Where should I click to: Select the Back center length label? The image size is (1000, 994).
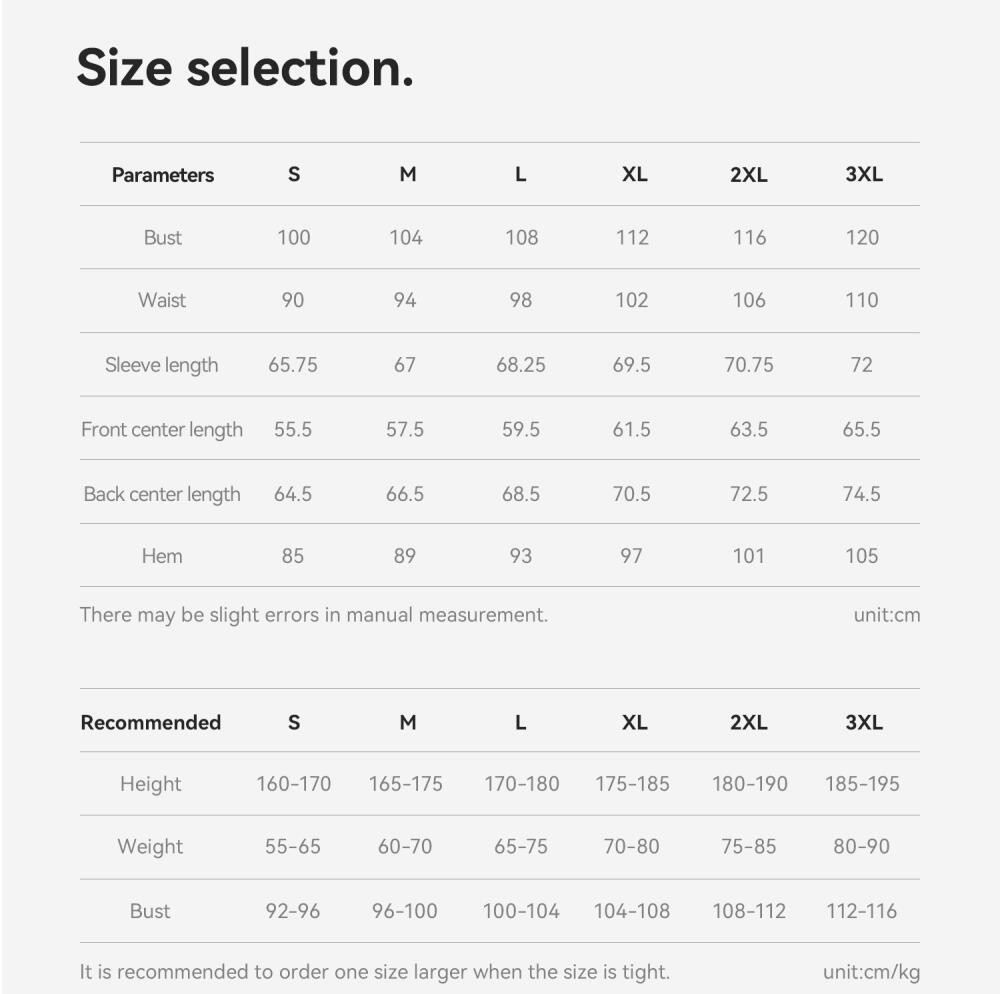pyautogui.click(x=161, y=494)
